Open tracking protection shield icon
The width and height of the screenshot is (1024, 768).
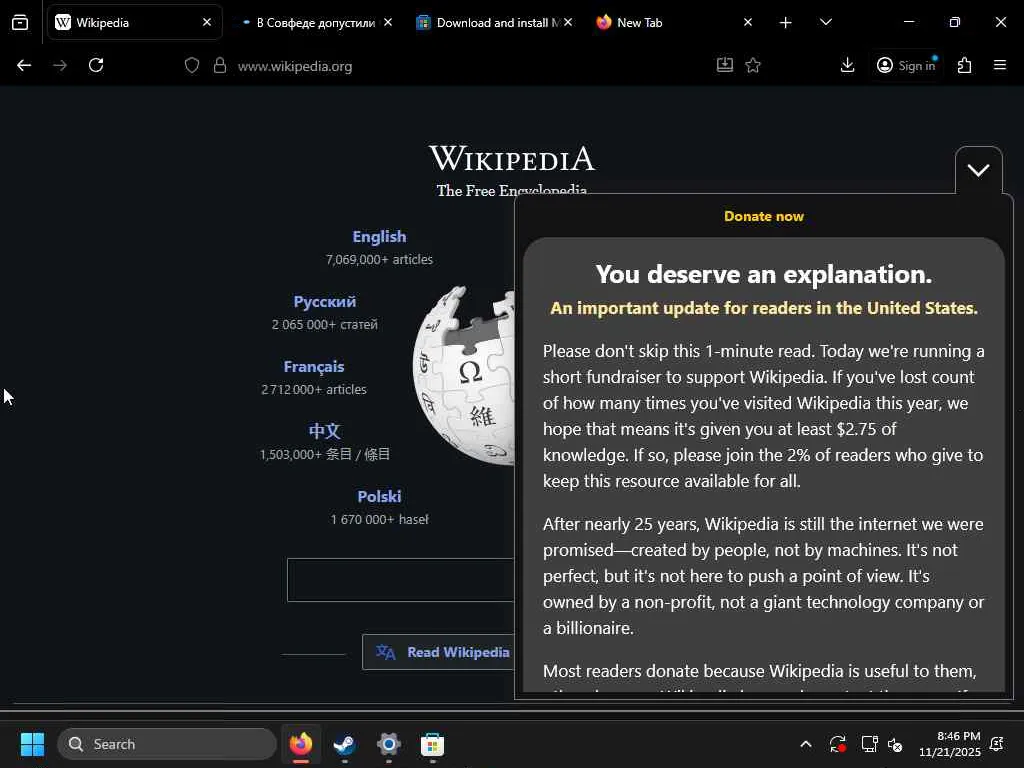point(191,65)
